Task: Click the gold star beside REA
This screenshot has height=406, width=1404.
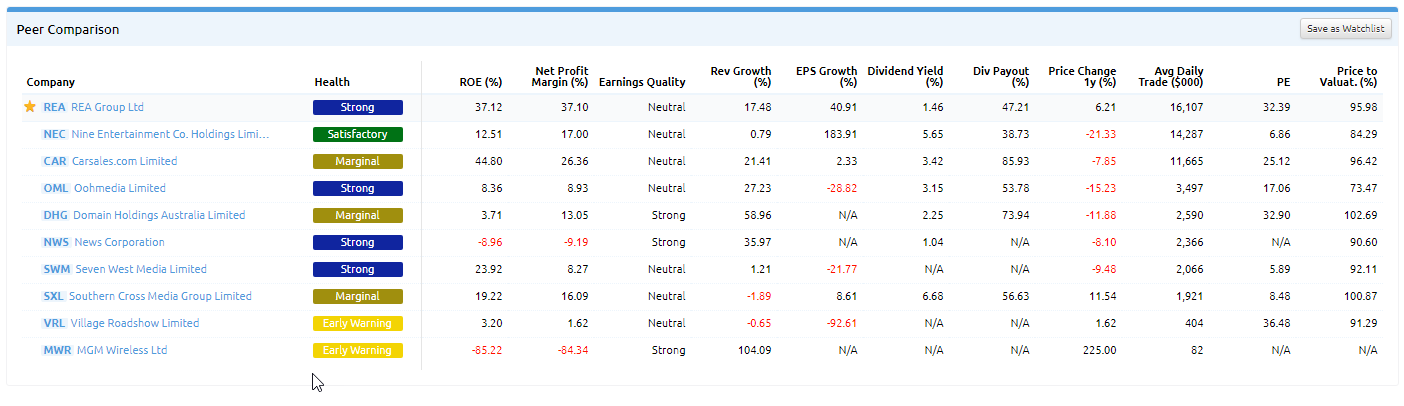Action: 30,107
